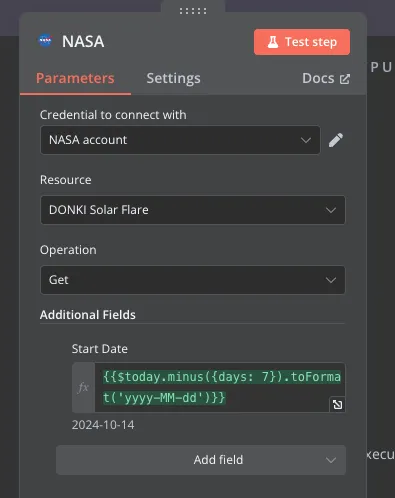This screenshot has height=498, width=395.
Task: Click the Operation field label
Action: [68, 250]
